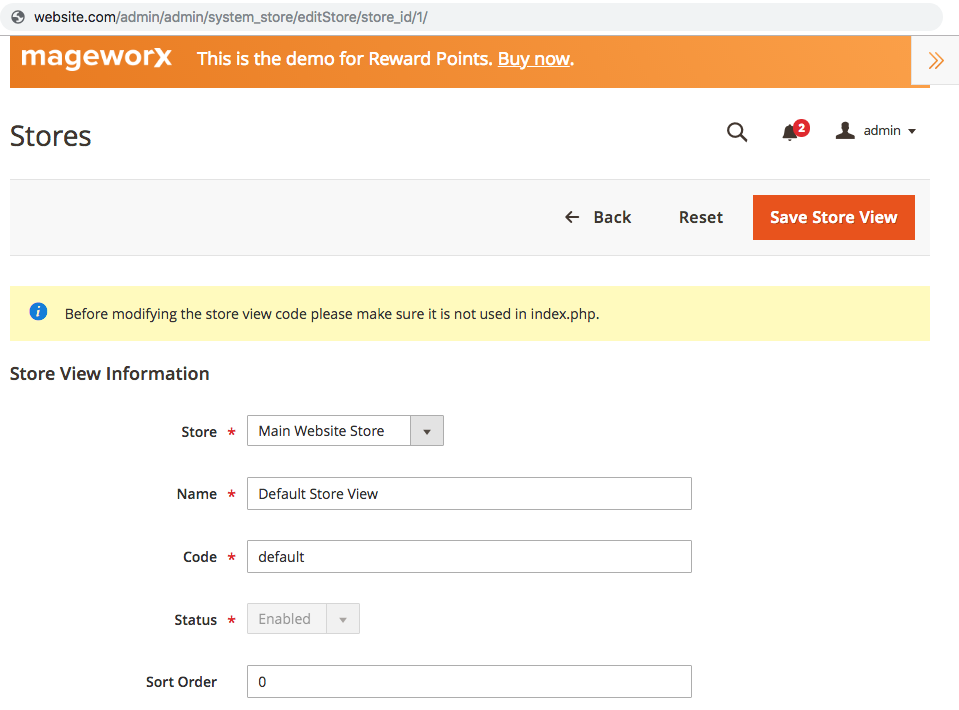Image resolution: width=959 pixels, height=710 pixels.
Task: Click the Code input field
Action: 469,557
